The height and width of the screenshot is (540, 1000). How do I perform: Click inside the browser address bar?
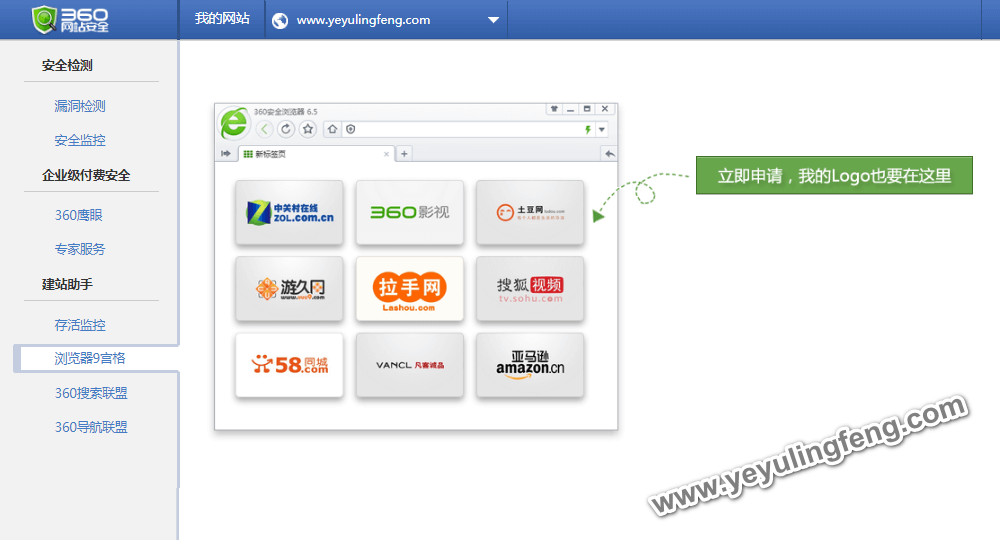469,129
